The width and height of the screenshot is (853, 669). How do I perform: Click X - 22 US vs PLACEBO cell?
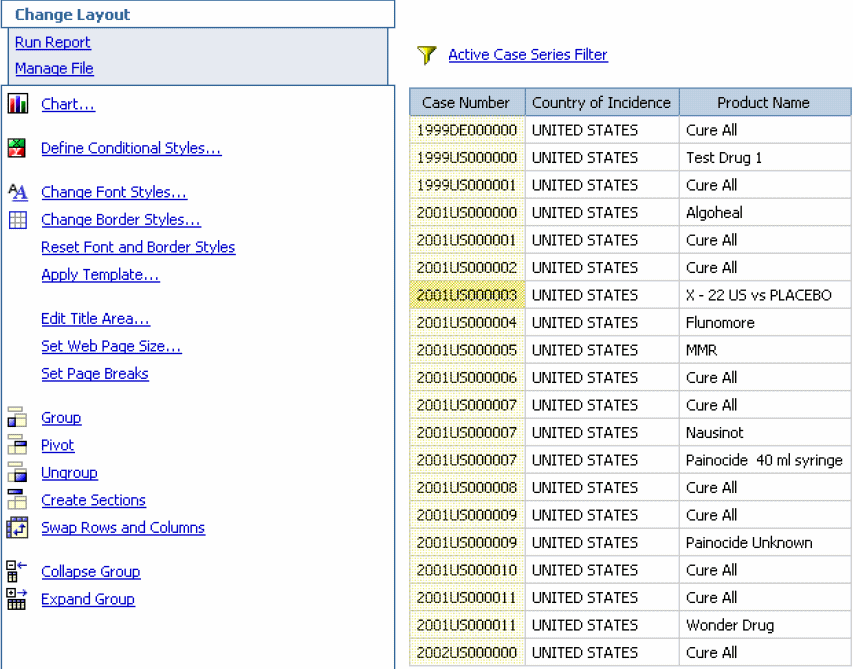[x=765, y=295]
